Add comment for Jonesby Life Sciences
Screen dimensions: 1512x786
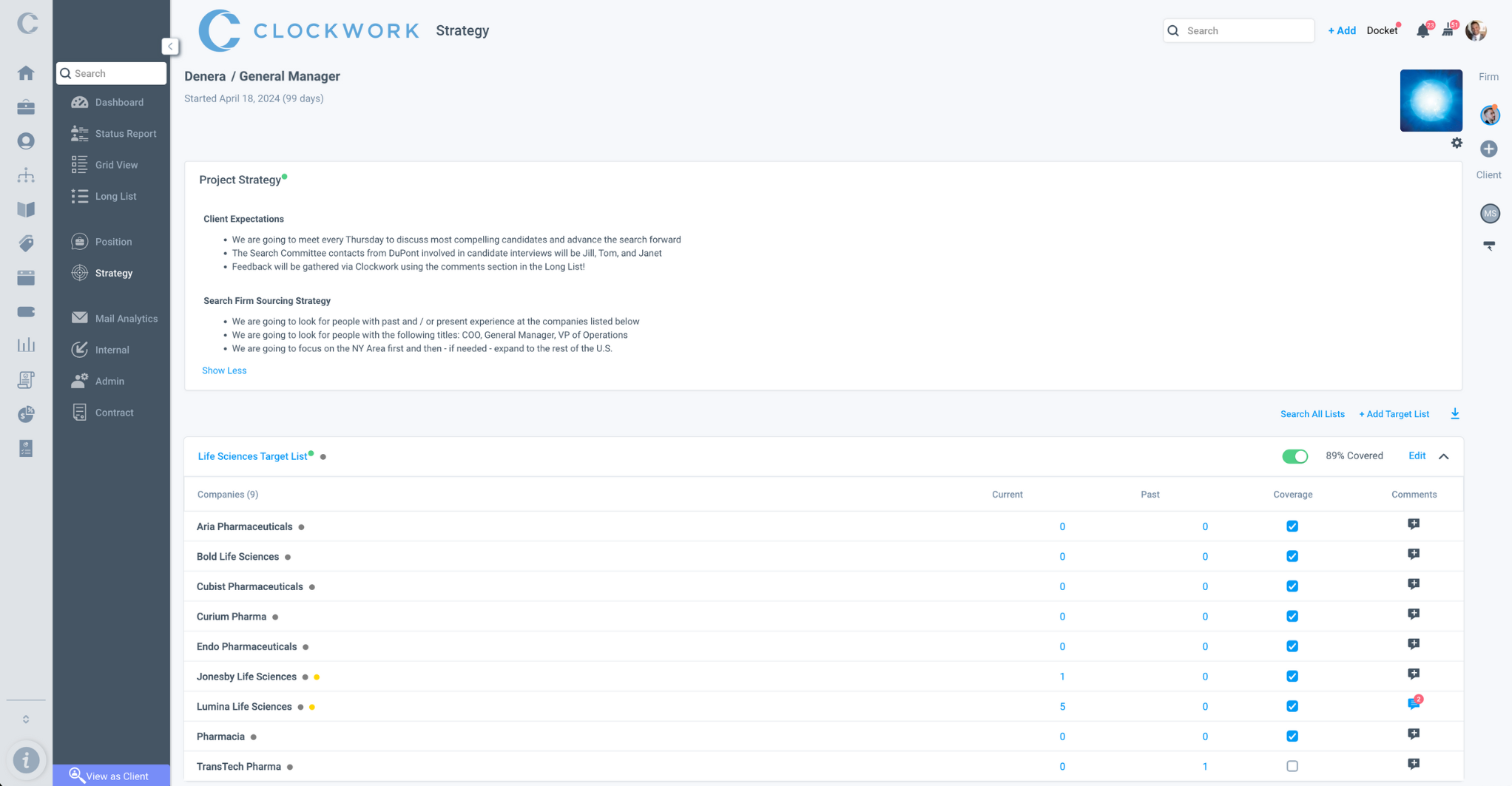point(1414,674)
